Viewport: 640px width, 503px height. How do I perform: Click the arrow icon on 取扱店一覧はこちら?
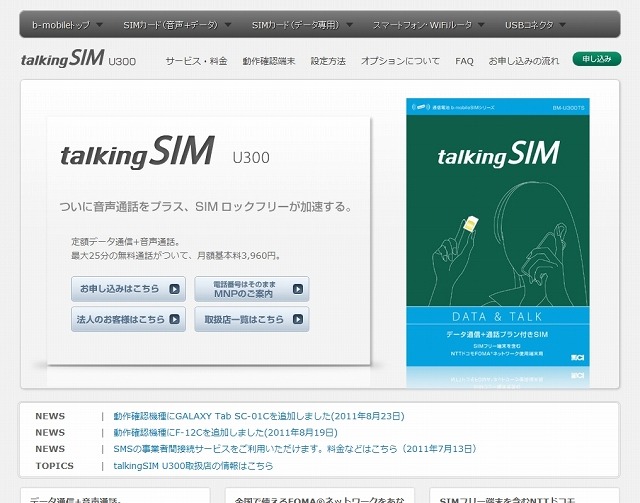point(298,319)
